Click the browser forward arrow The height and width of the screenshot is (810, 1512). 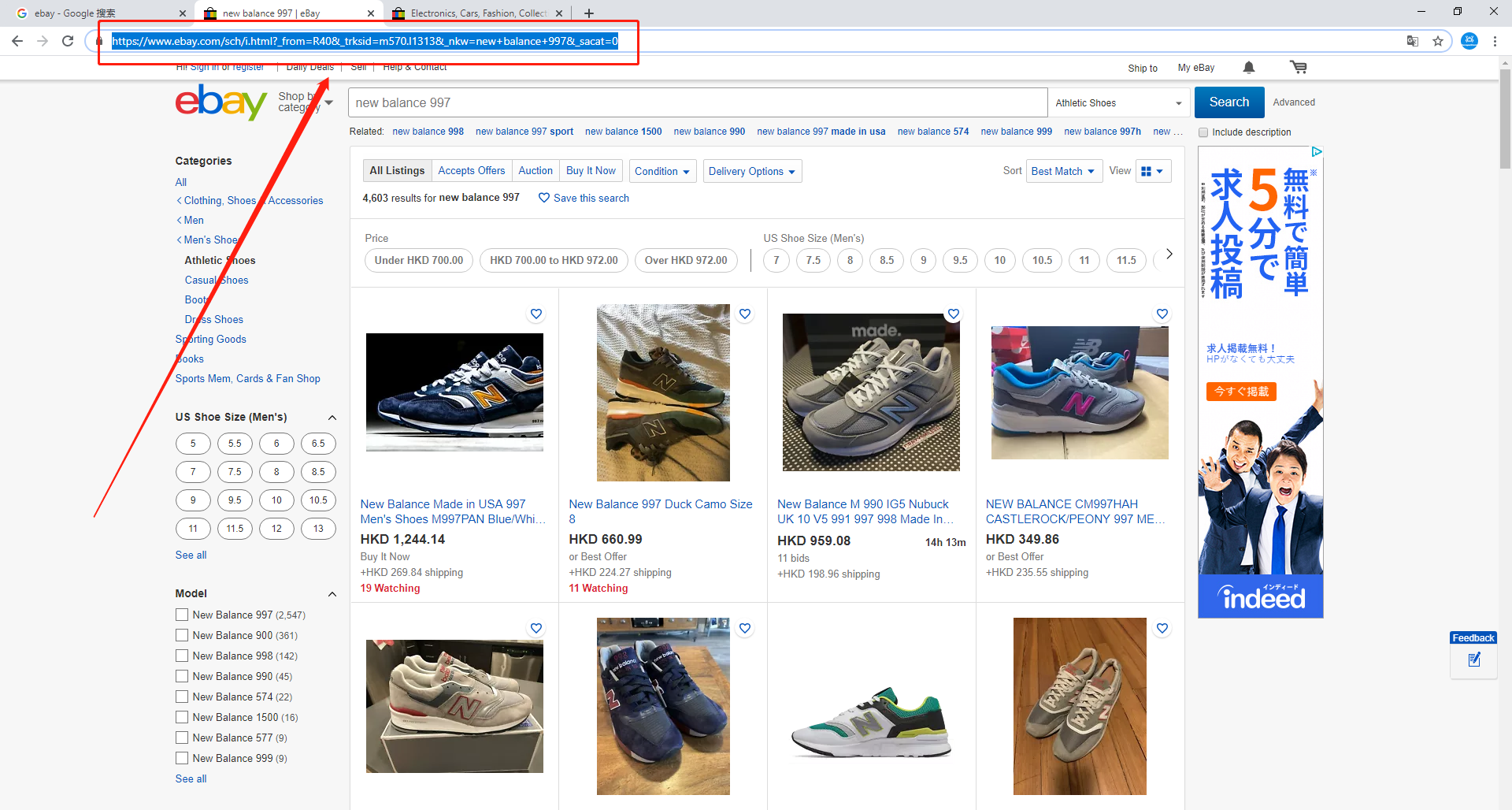click(x=43, y=41)
